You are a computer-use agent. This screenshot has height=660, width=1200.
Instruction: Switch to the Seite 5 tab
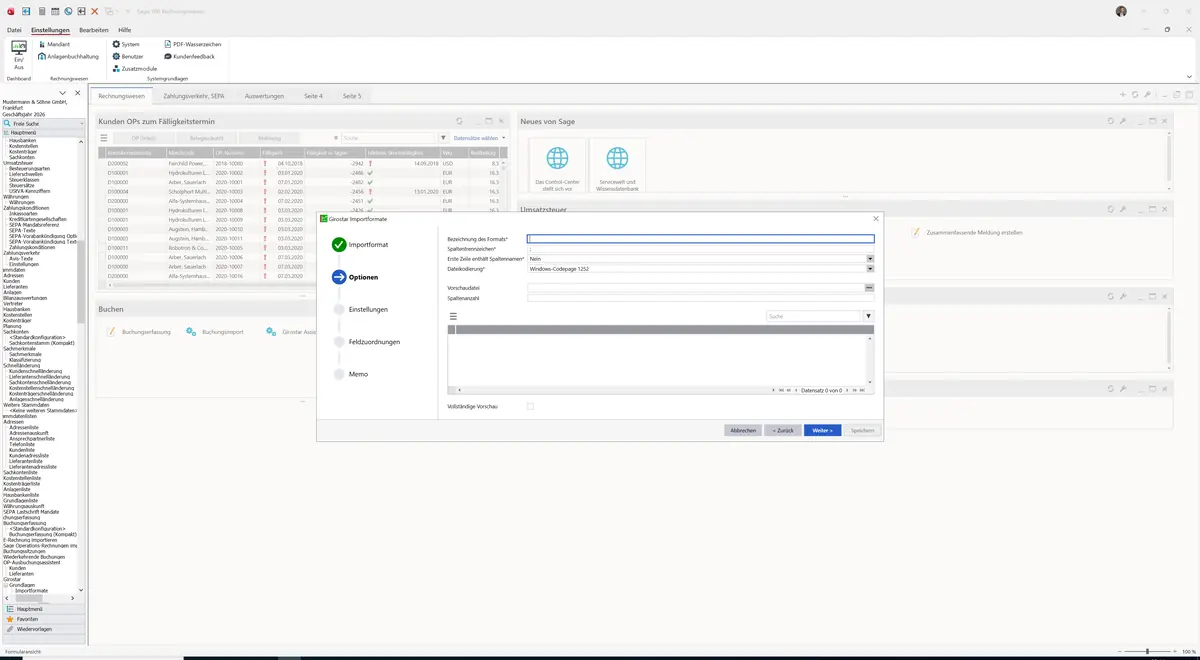pyautogui.click(x=352, y=96)
